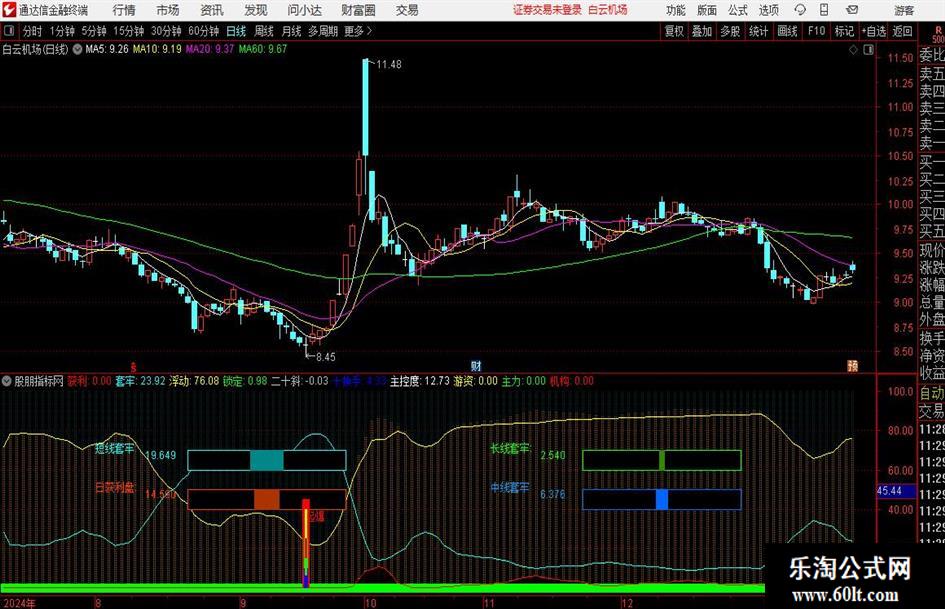Open the 资讯 menu
Viewport: 945px width, 609px height.
[x=212, y=10]
